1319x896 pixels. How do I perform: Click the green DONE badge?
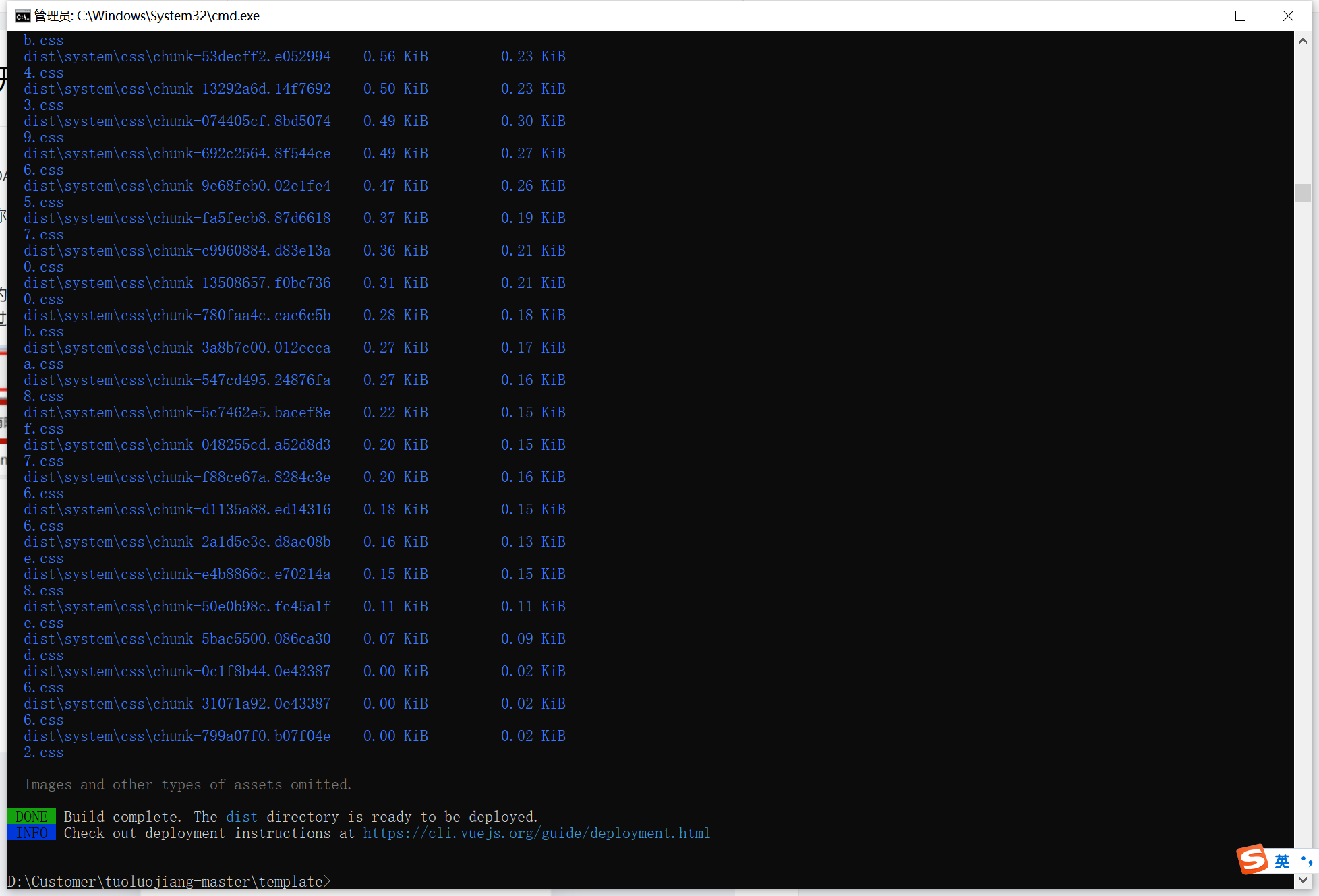tap(31, 817)
